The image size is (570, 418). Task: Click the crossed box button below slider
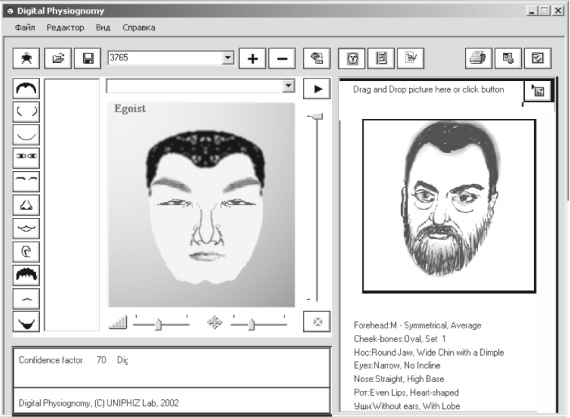click(317, 322)
